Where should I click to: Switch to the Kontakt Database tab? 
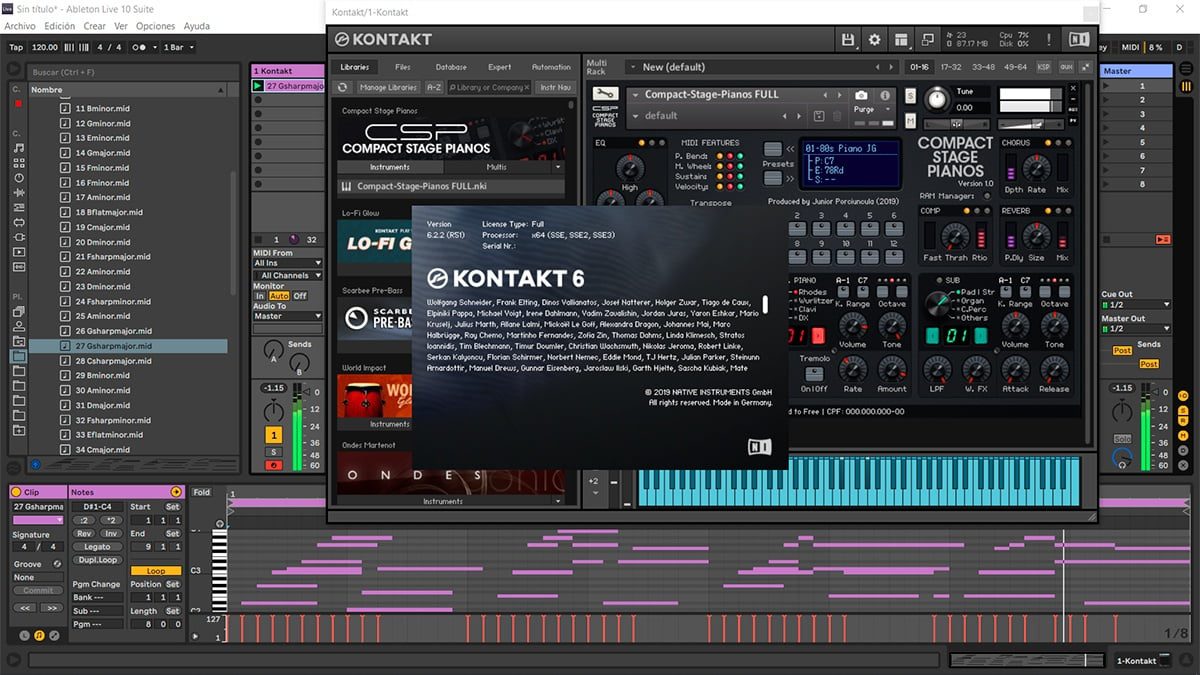(451, 67)
